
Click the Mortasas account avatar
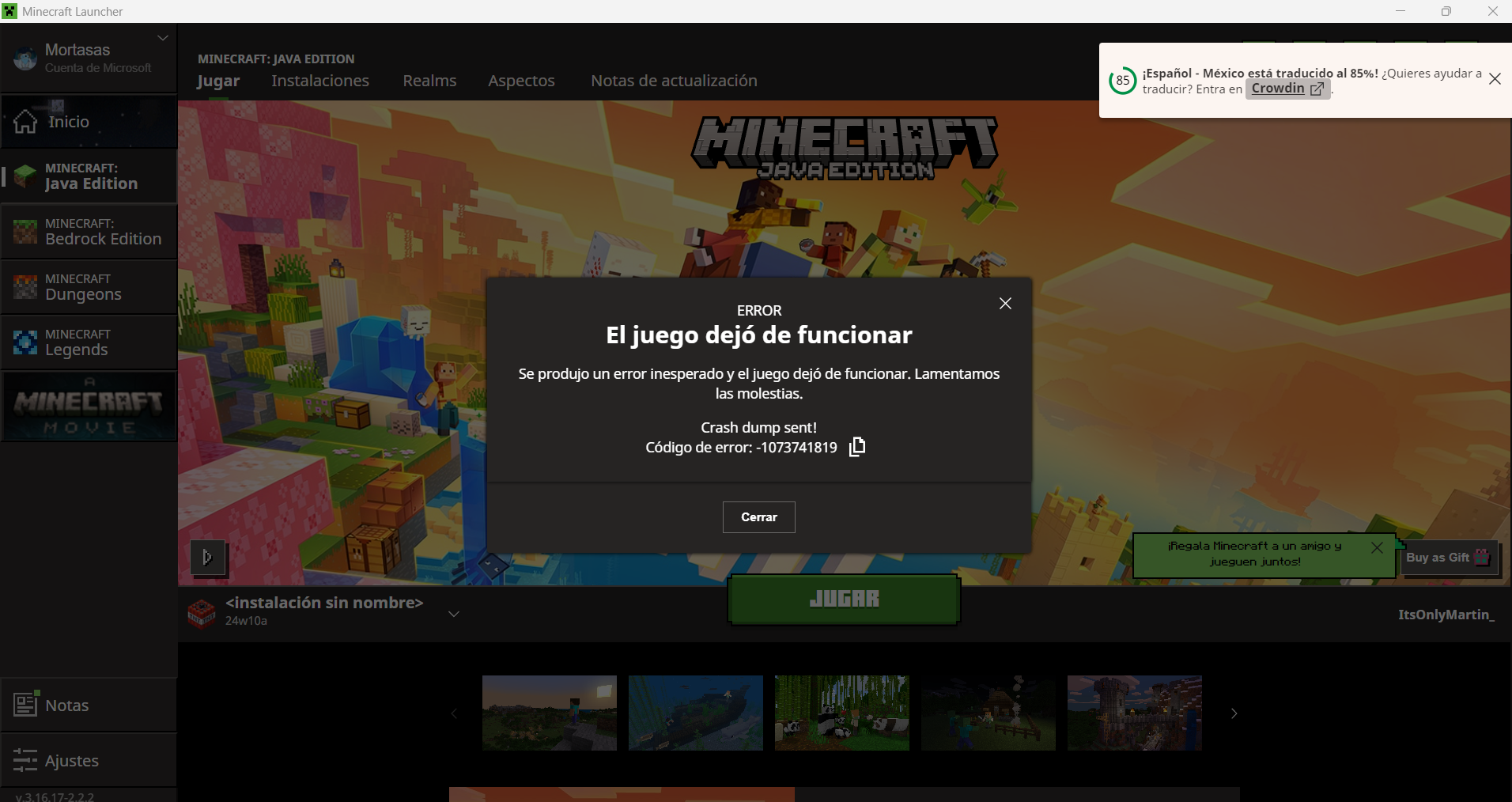25,58
